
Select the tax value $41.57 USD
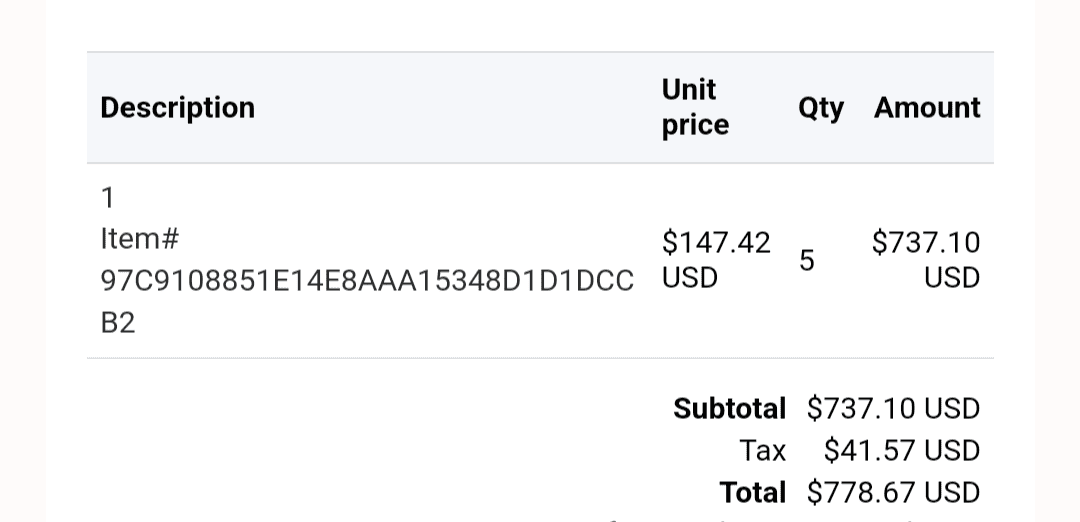tap(901, 450)
